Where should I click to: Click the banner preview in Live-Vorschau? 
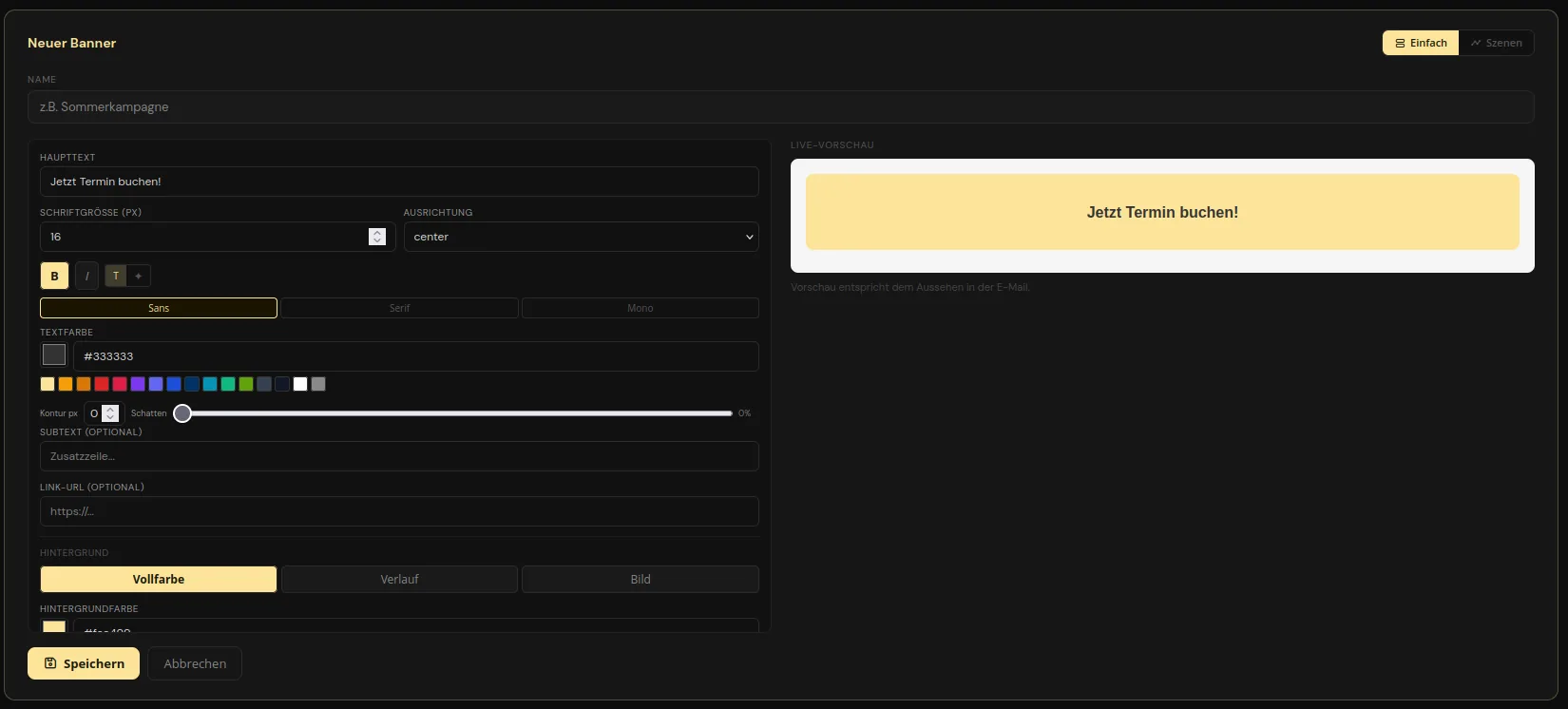(1162, 212)
